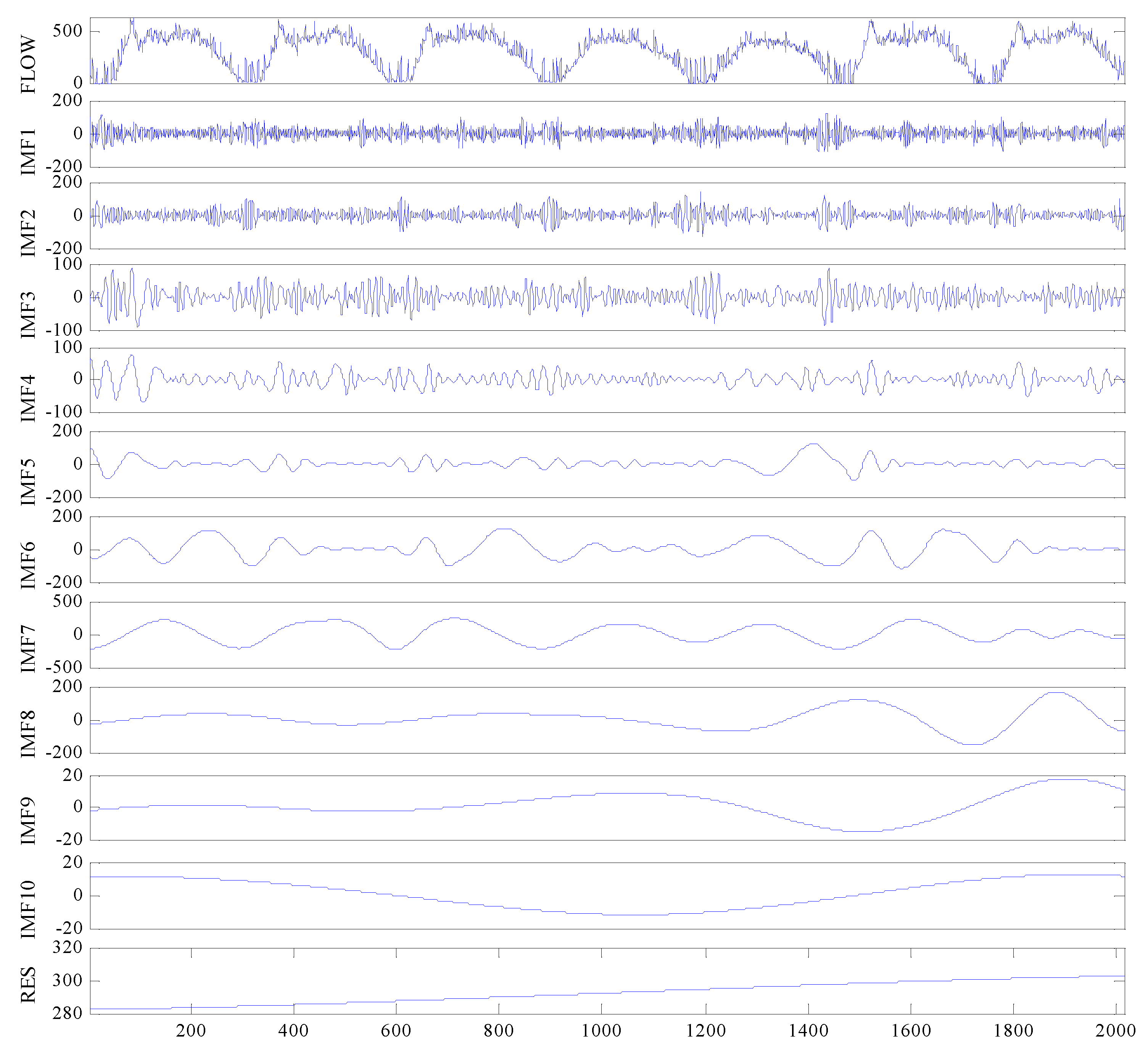
Task: Click the IMF8 axis label
Action: tap(27, 734)
